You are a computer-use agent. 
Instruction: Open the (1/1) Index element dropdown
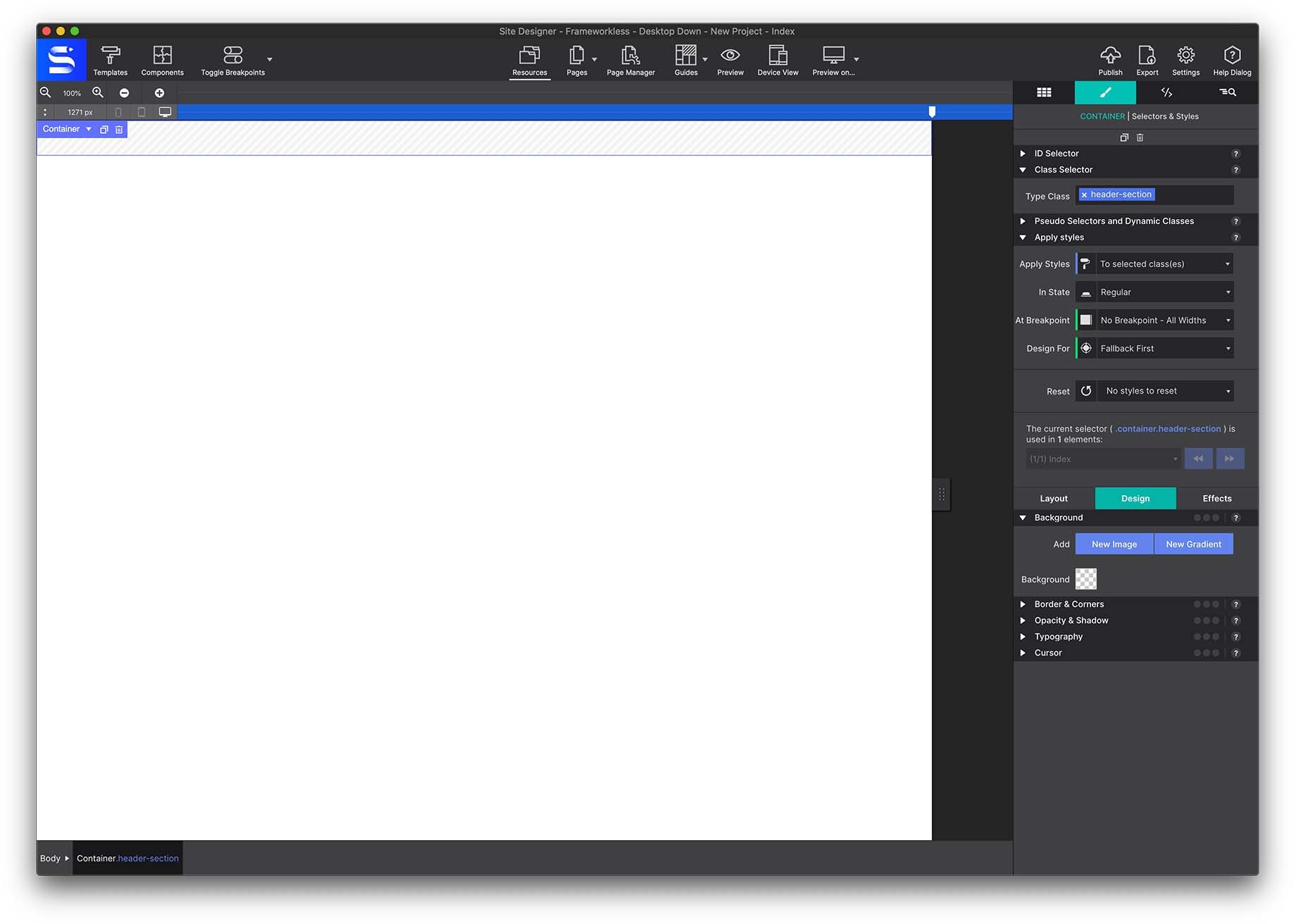coord(1103,459)
